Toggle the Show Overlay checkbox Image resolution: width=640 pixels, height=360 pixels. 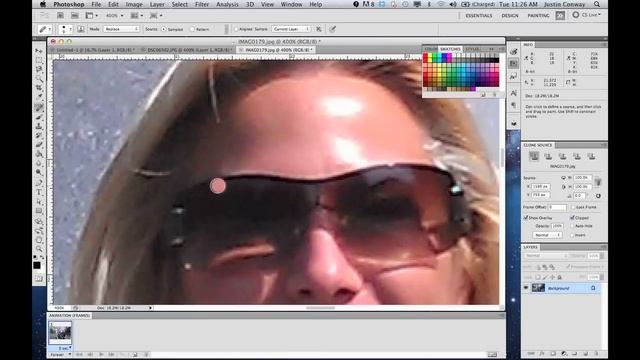(x=526, y=218)
